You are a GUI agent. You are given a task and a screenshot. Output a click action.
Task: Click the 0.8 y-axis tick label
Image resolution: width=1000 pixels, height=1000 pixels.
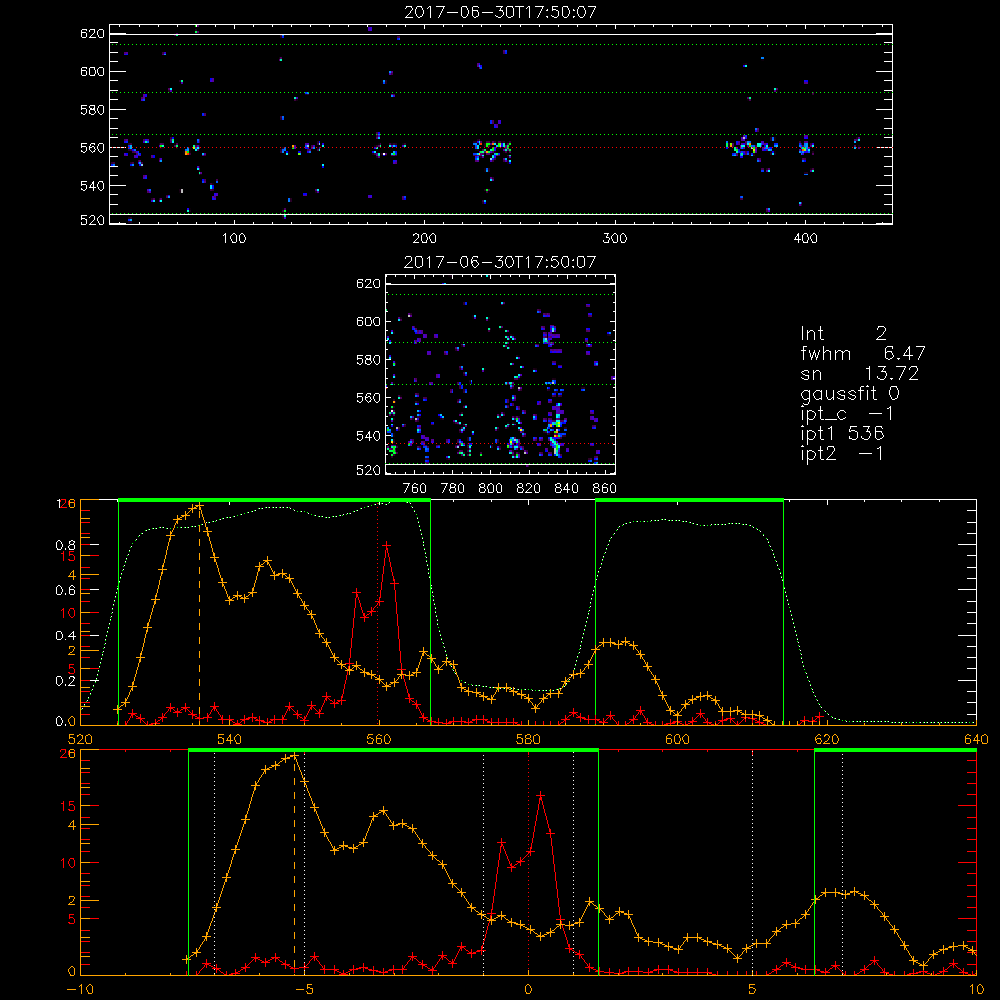67,545
